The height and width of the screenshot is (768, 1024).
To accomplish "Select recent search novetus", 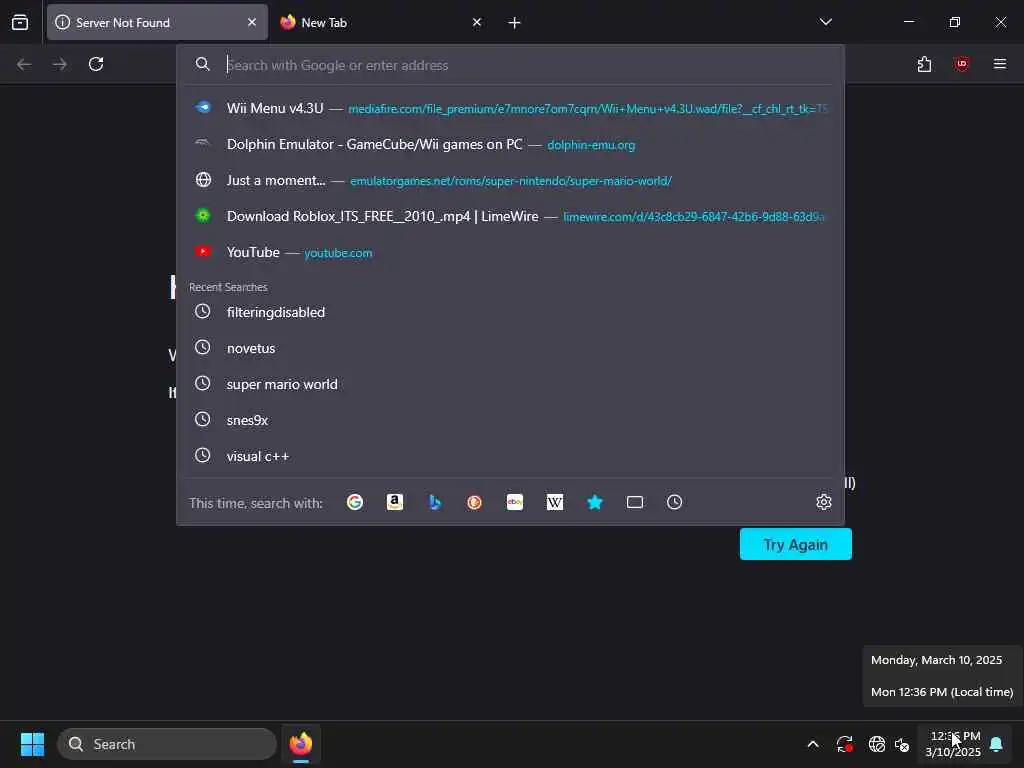I will tap(511, 348).
